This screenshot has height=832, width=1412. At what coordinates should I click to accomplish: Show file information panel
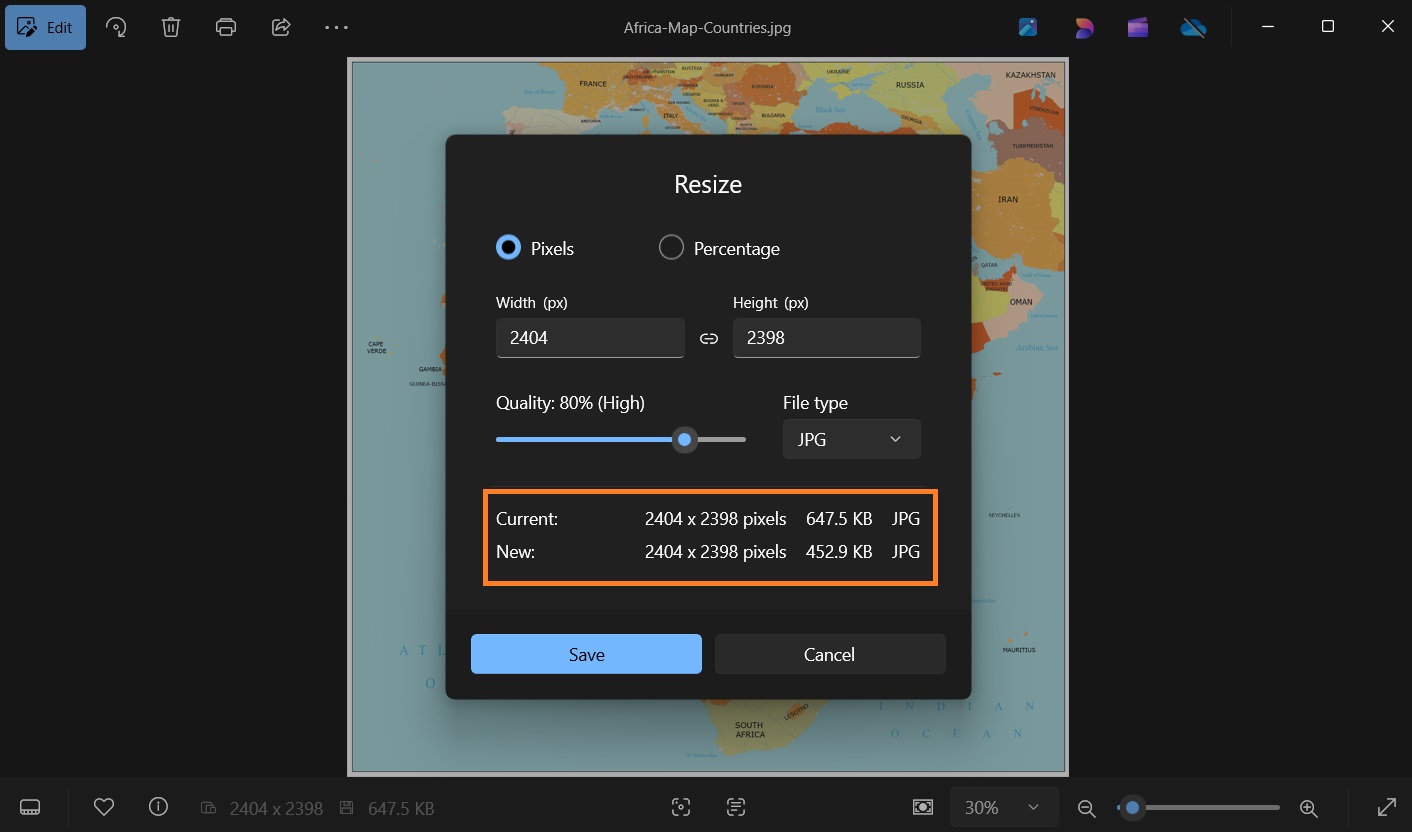pos(158,807)
